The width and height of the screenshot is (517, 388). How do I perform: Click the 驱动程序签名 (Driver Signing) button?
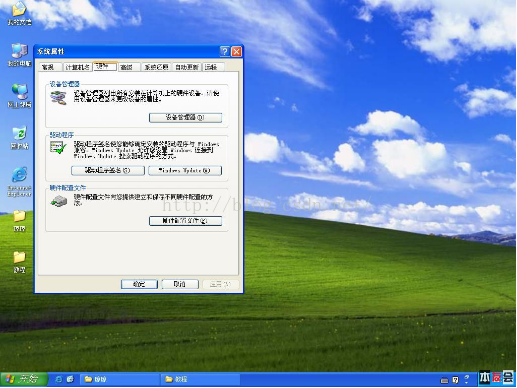(x=108, y=171)
